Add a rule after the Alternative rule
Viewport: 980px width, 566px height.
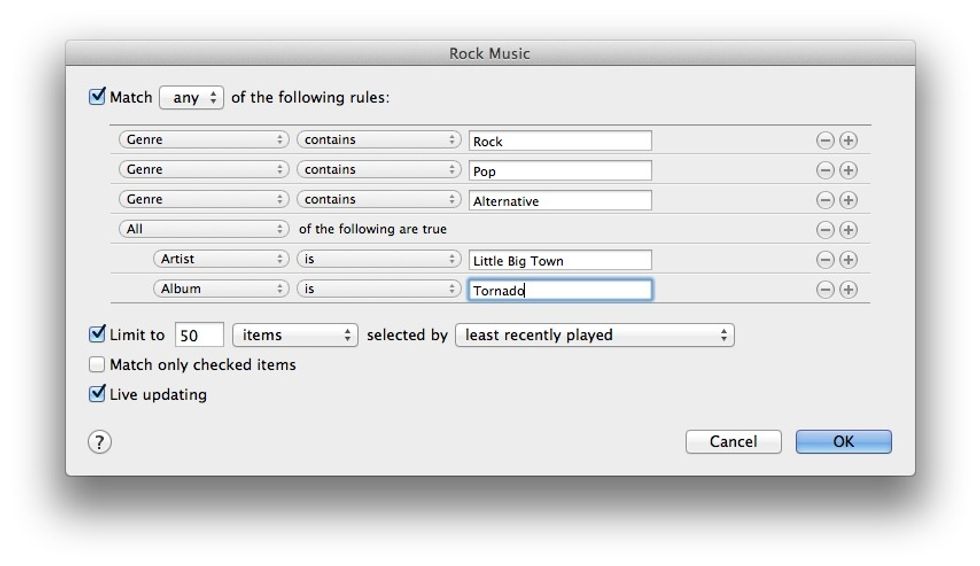pyautogui.click(x=848, y=200)
